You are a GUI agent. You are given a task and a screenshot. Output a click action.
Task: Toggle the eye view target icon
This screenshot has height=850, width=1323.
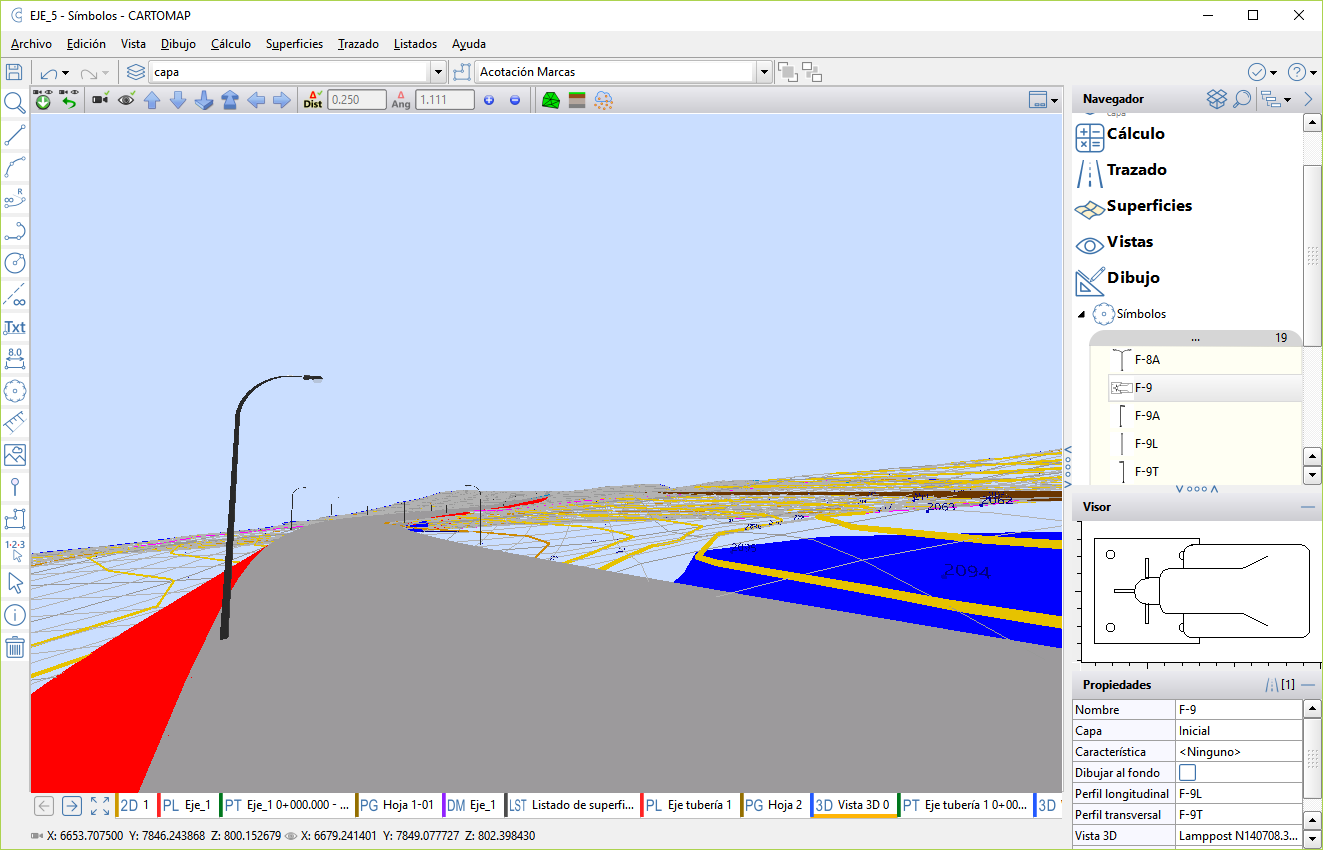[126, 100]
